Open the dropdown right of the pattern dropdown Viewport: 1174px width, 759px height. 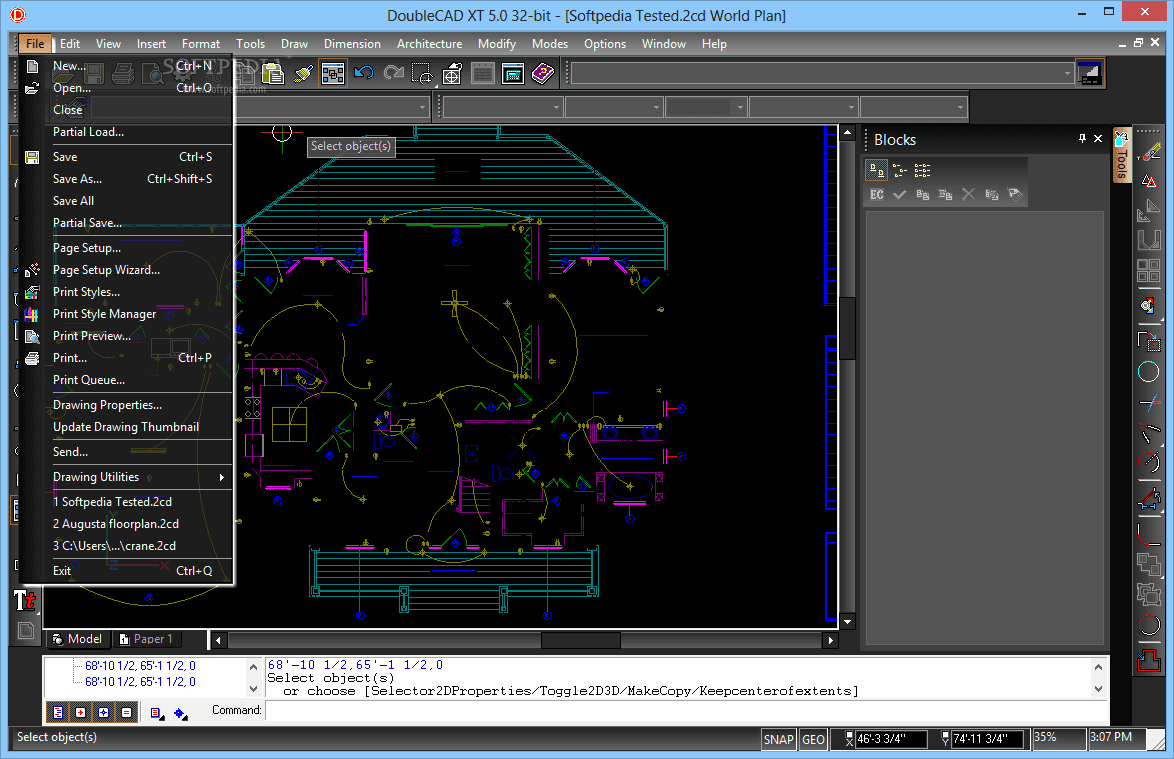803,108
